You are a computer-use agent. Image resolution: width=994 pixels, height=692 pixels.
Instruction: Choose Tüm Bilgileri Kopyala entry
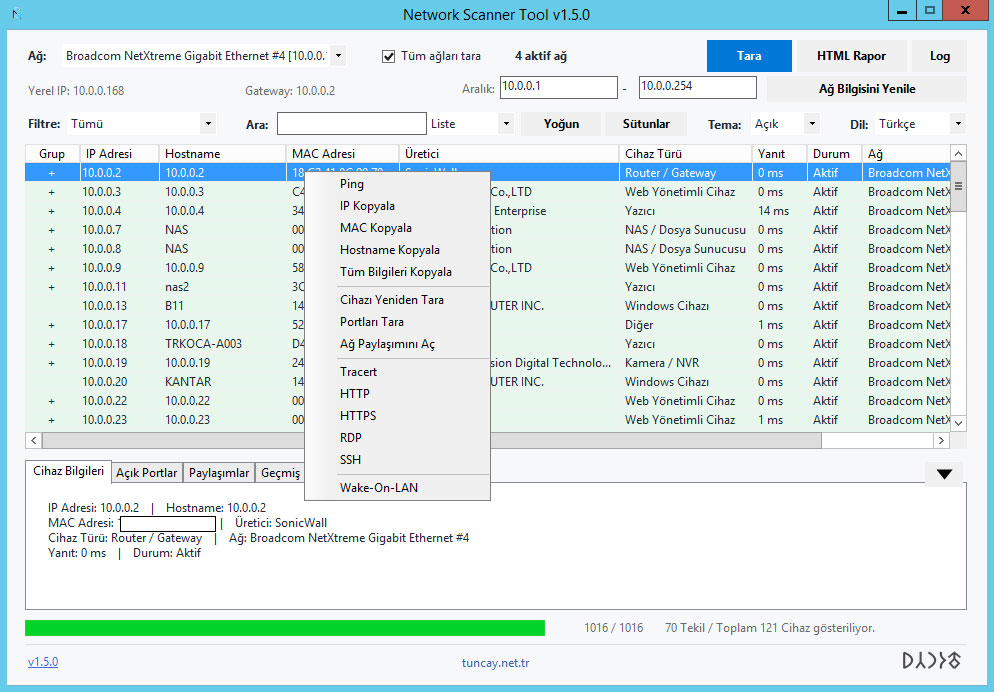tap(397, 272)
